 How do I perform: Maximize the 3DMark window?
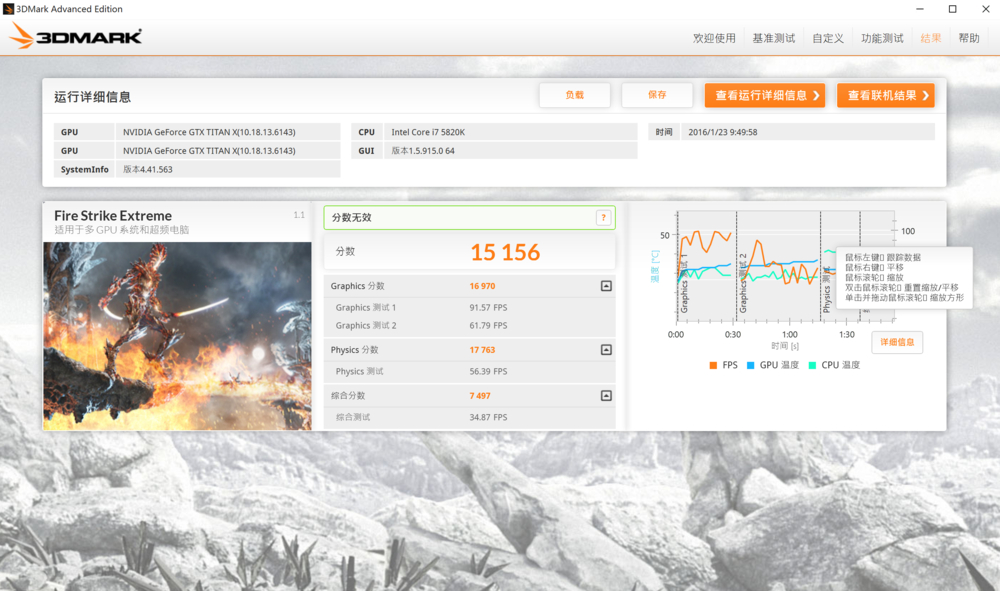pos(952,9)
